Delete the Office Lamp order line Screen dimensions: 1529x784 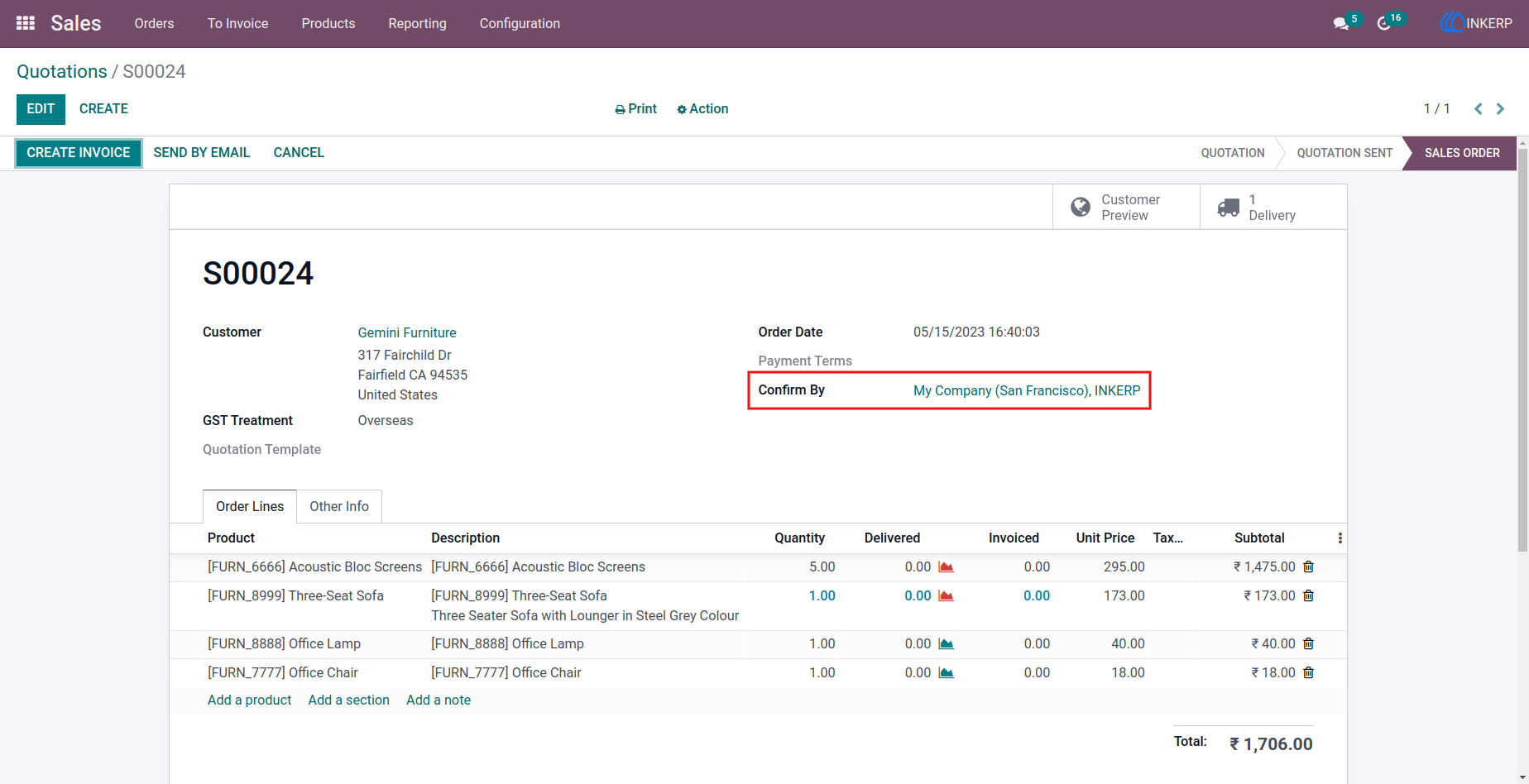[1308, 643]
